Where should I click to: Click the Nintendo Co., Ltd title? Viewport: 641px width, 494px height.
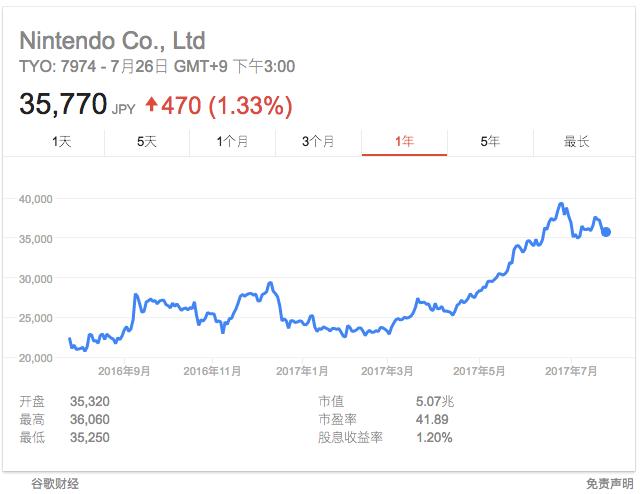point(112,41)
